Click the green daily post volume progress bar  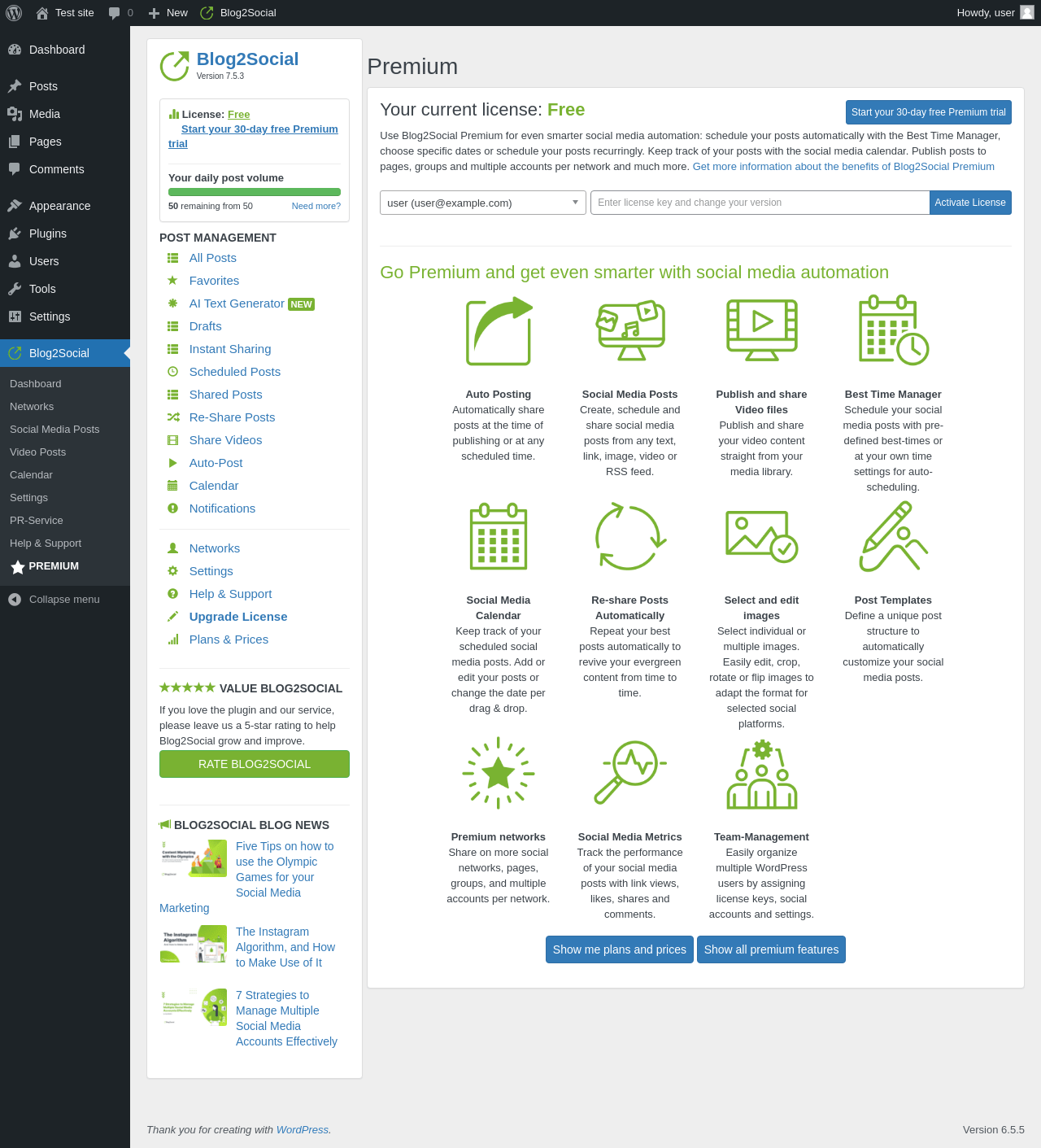tap(255, 192)
